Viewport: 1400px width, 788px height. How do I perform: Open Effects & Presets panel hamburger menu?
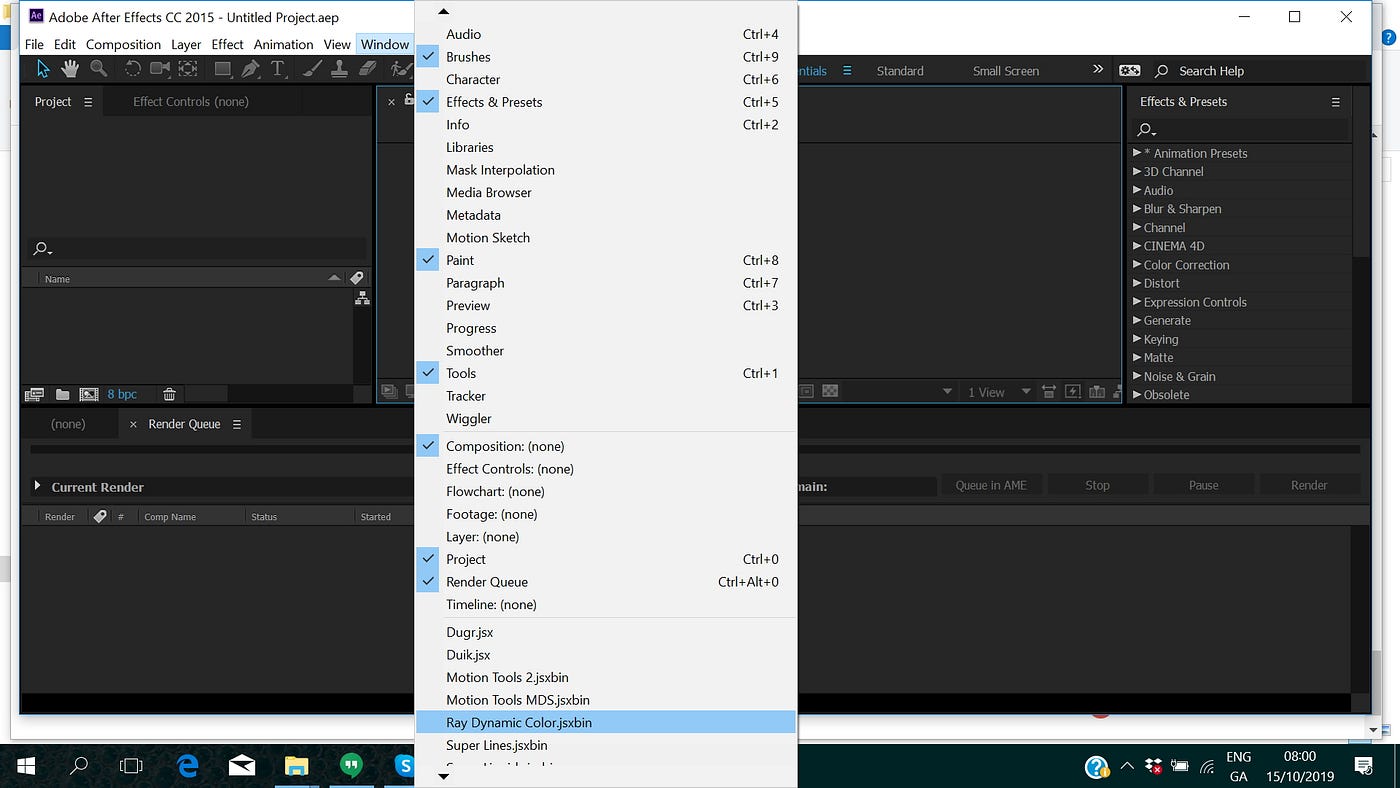pos(1335,102)
